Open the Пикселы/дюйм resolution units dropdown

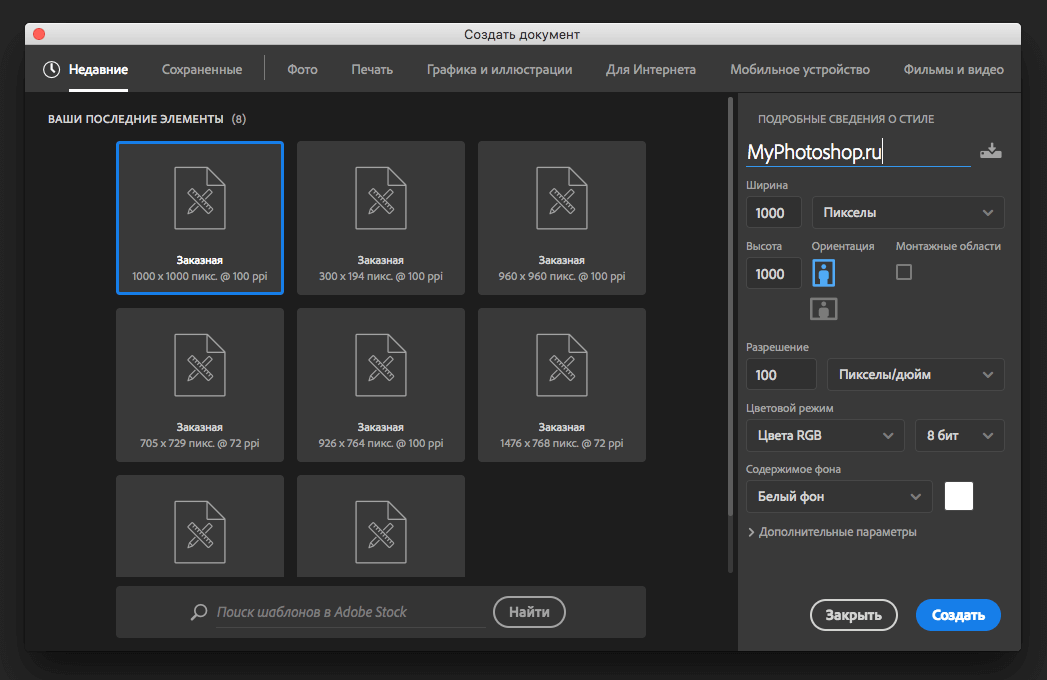click(x=915, y=375)
